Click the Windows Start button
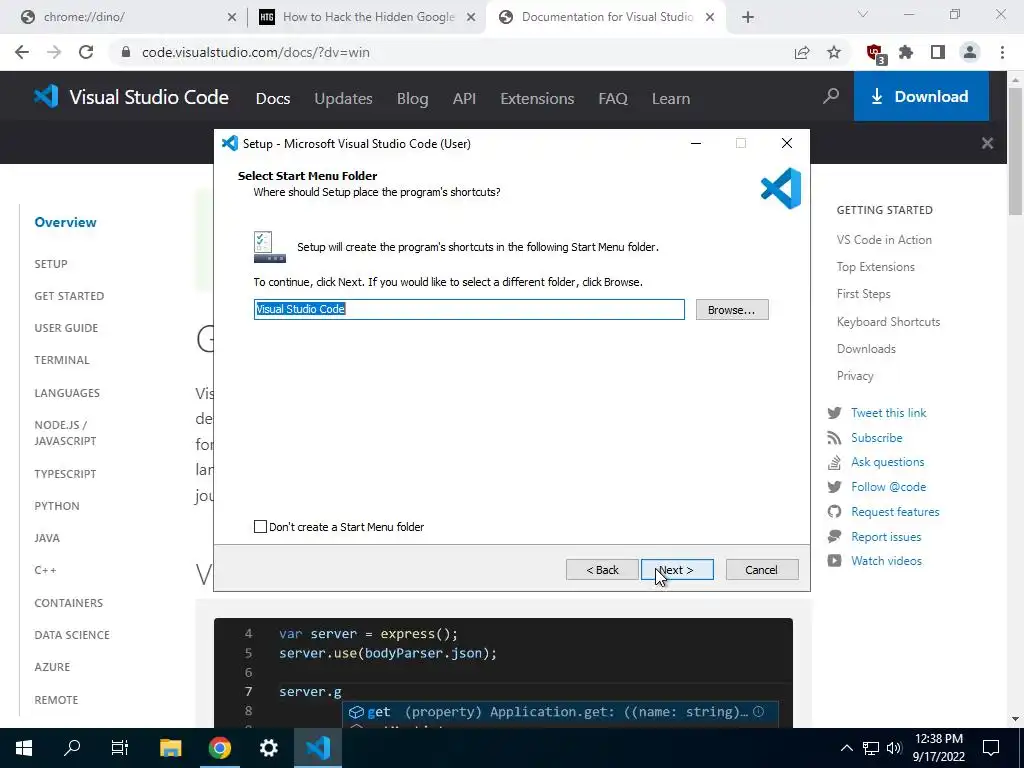This screenshot has width=1024, height=768. point(24,748)
